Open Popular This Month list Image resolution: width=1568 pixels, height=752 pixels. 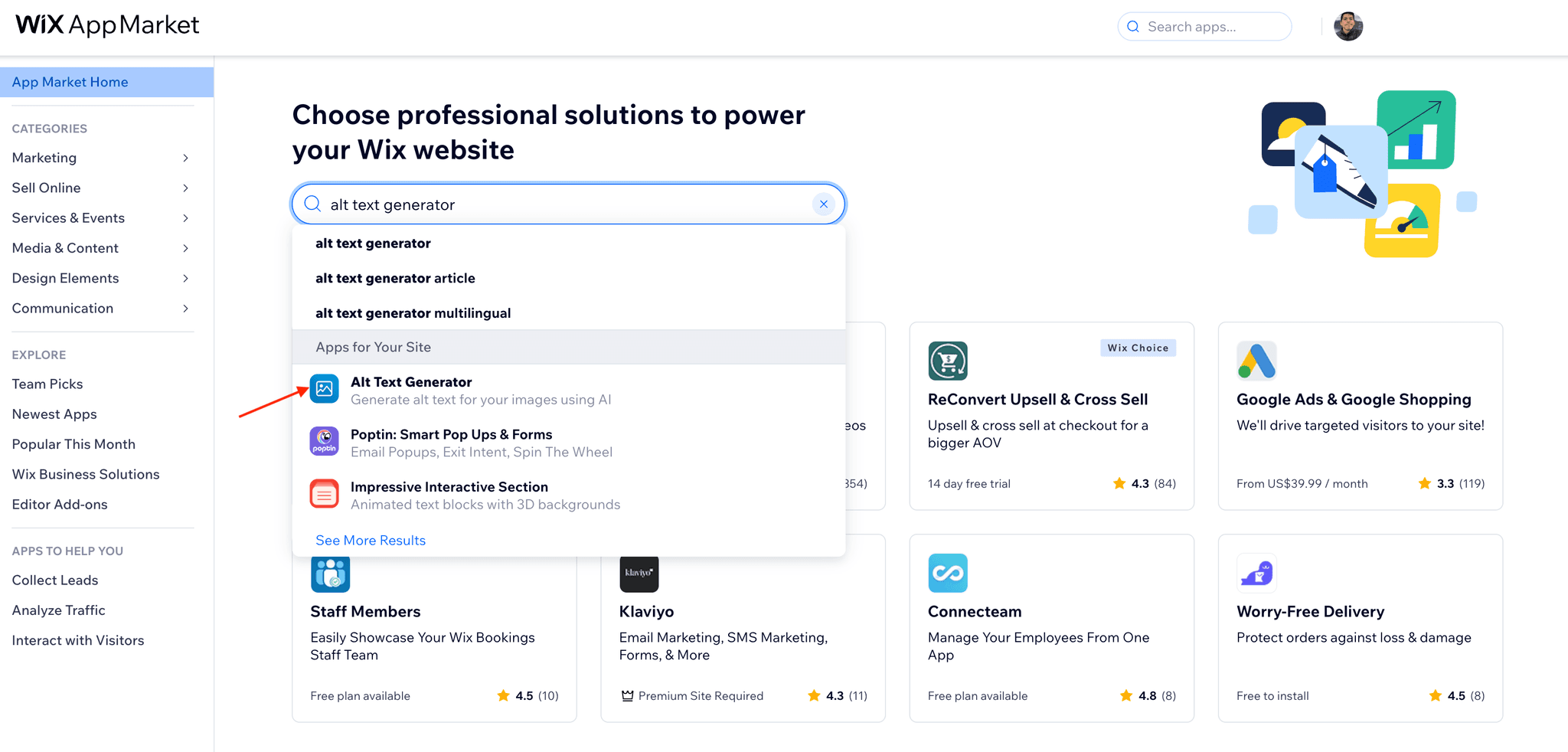[73, 444]
